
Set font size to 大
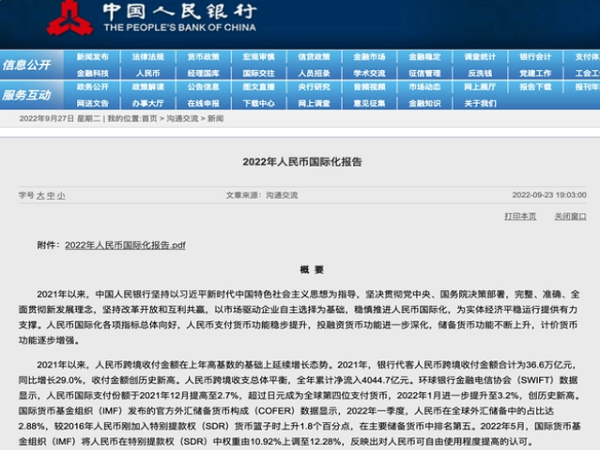41,196
